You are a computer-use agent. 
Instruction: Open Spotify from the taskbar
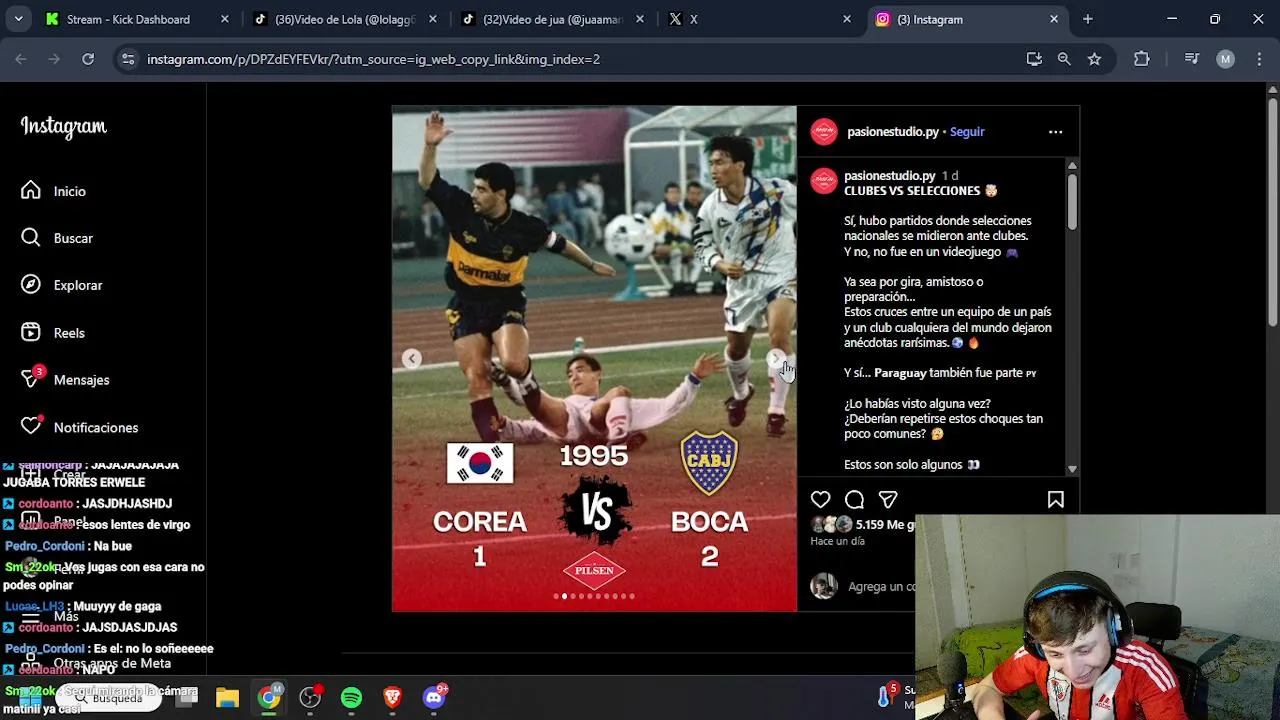point(351,698)
